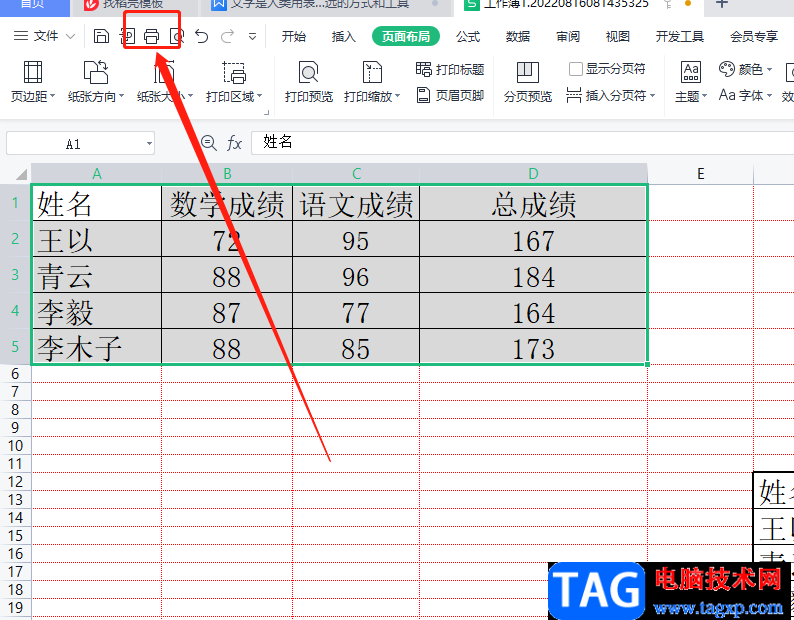
Task: Select row 3 header
Action: pyautogui.click(x=15, y=275)
